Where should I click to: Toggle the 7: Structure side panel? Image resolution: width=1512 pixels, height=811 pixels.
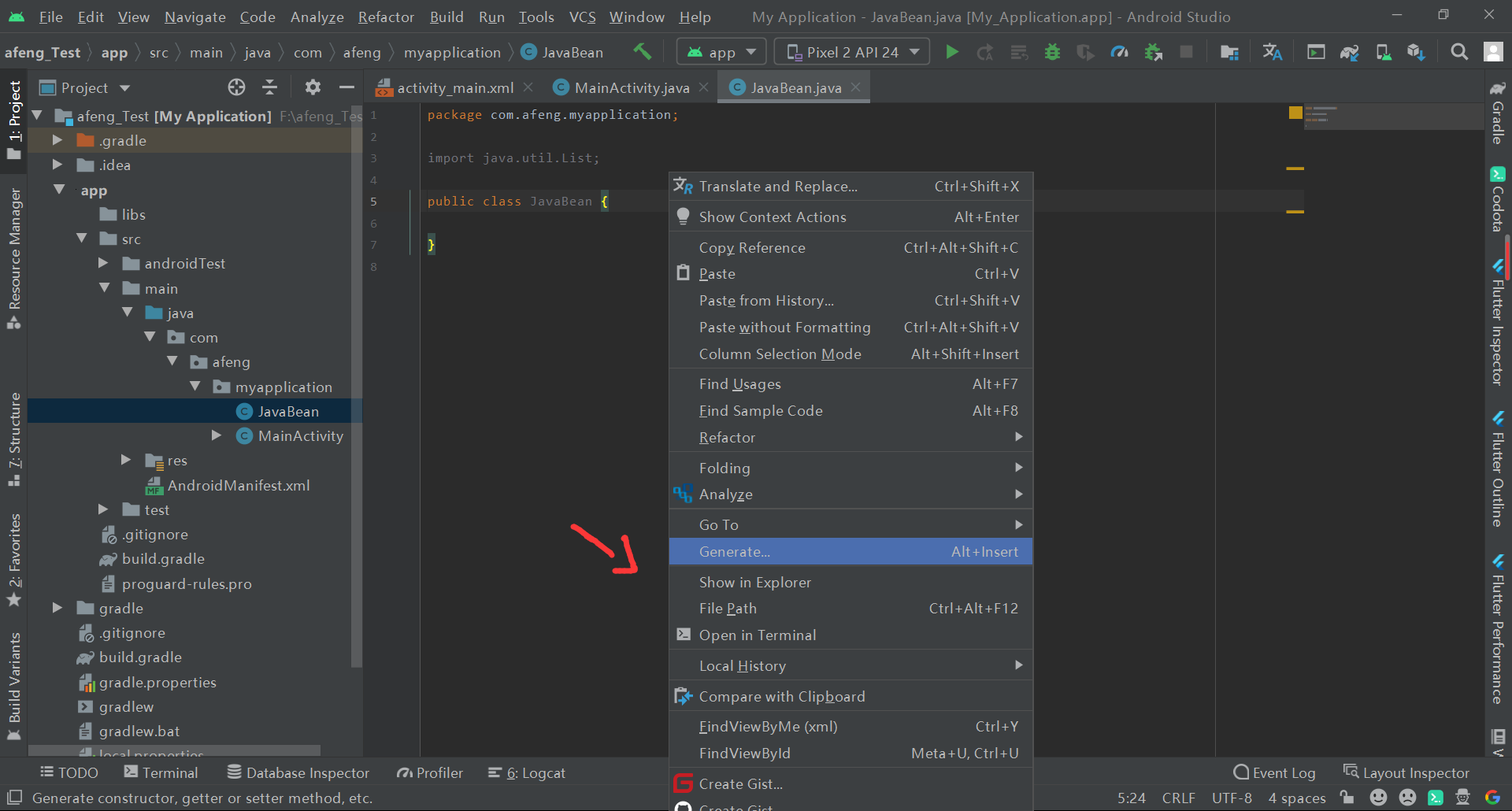point(14,439)
